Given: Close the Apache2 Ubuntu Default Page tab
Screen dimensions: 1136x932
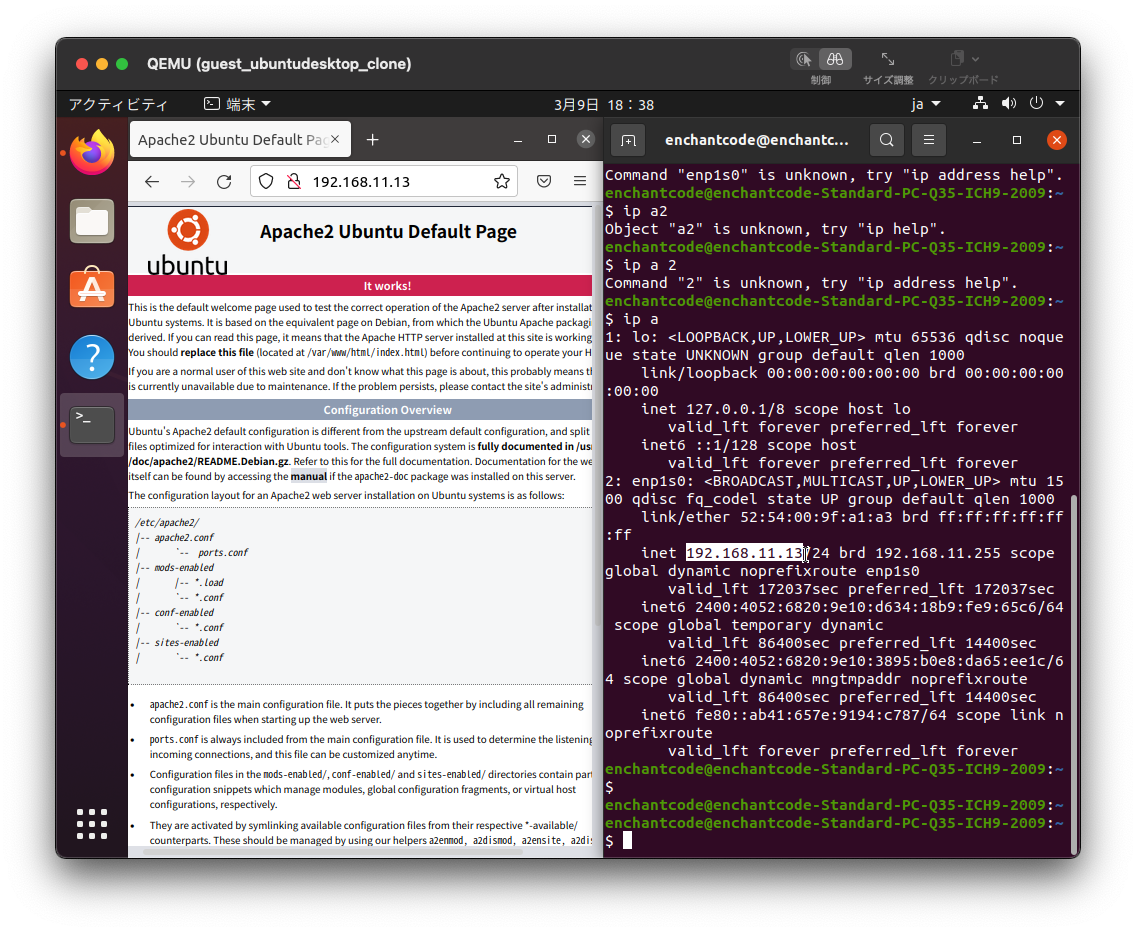Looking at the screenshot, I should pyautogui.click(x=335, y=139).
